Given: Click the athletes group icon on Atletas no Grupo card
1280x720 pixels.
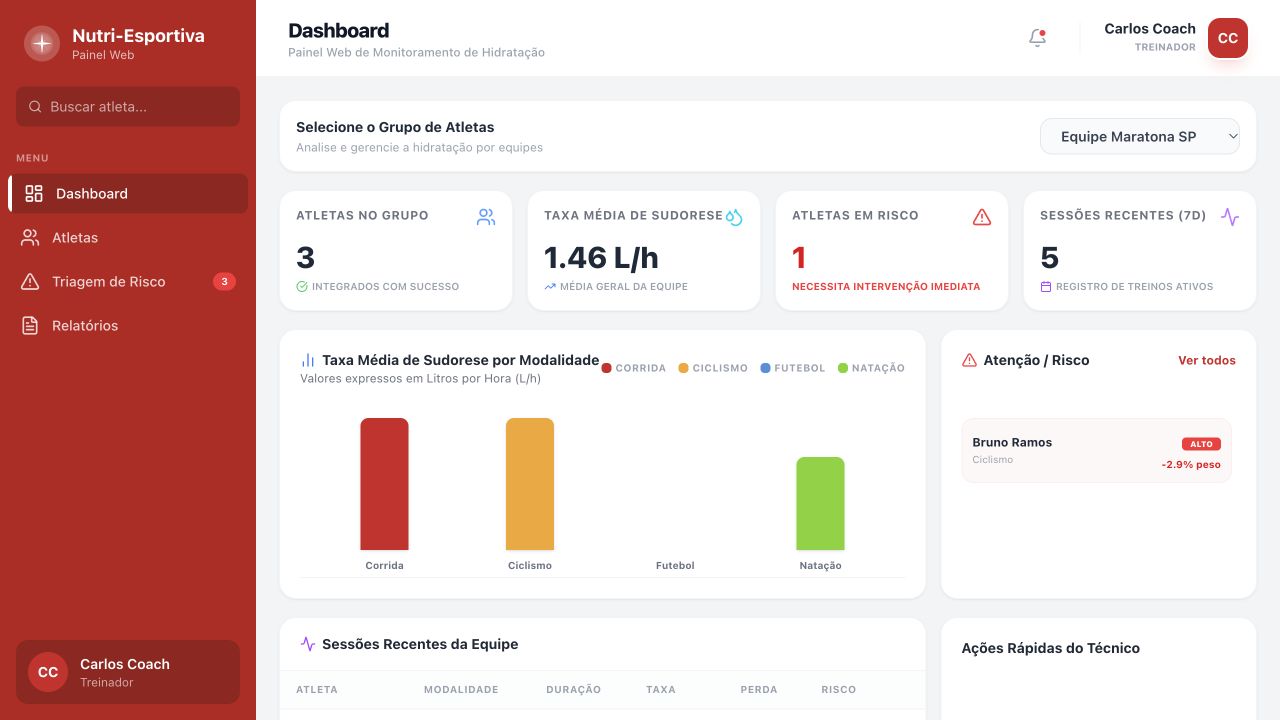Looking at the screenshot, I should (486, 217).
